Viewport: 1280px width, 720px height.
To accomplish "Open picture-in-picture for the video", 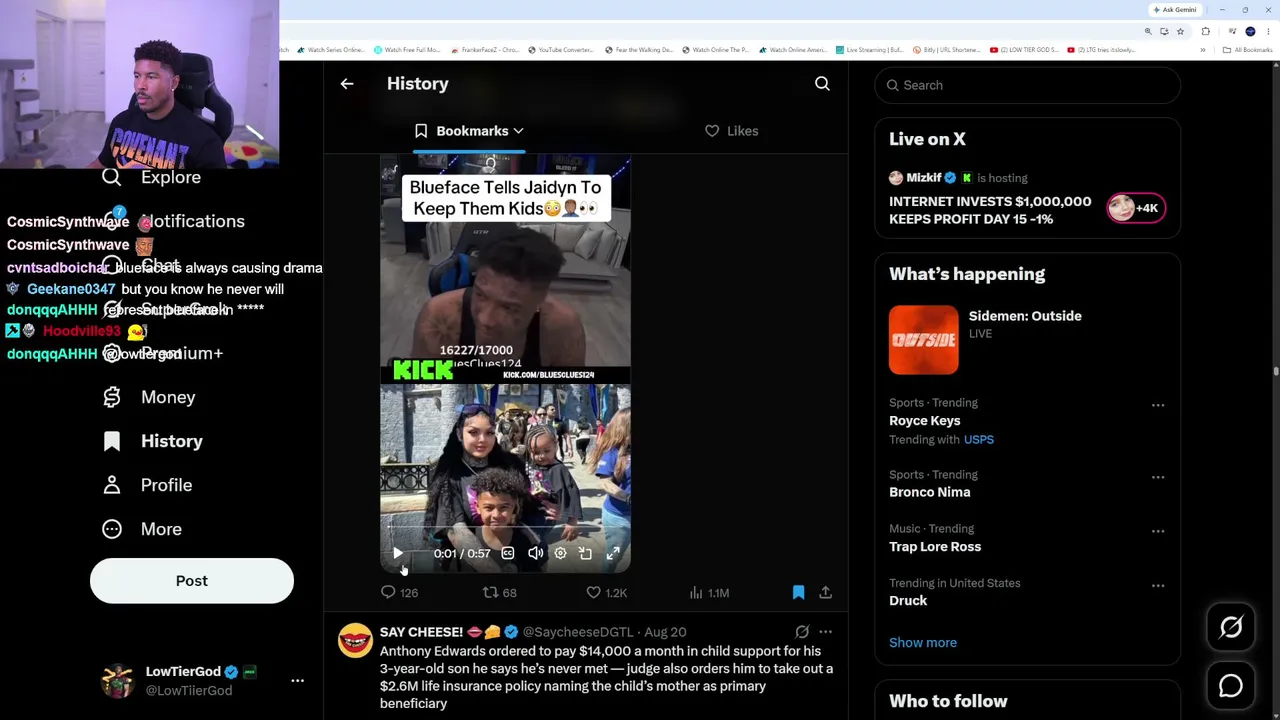I will click(586, 553).
